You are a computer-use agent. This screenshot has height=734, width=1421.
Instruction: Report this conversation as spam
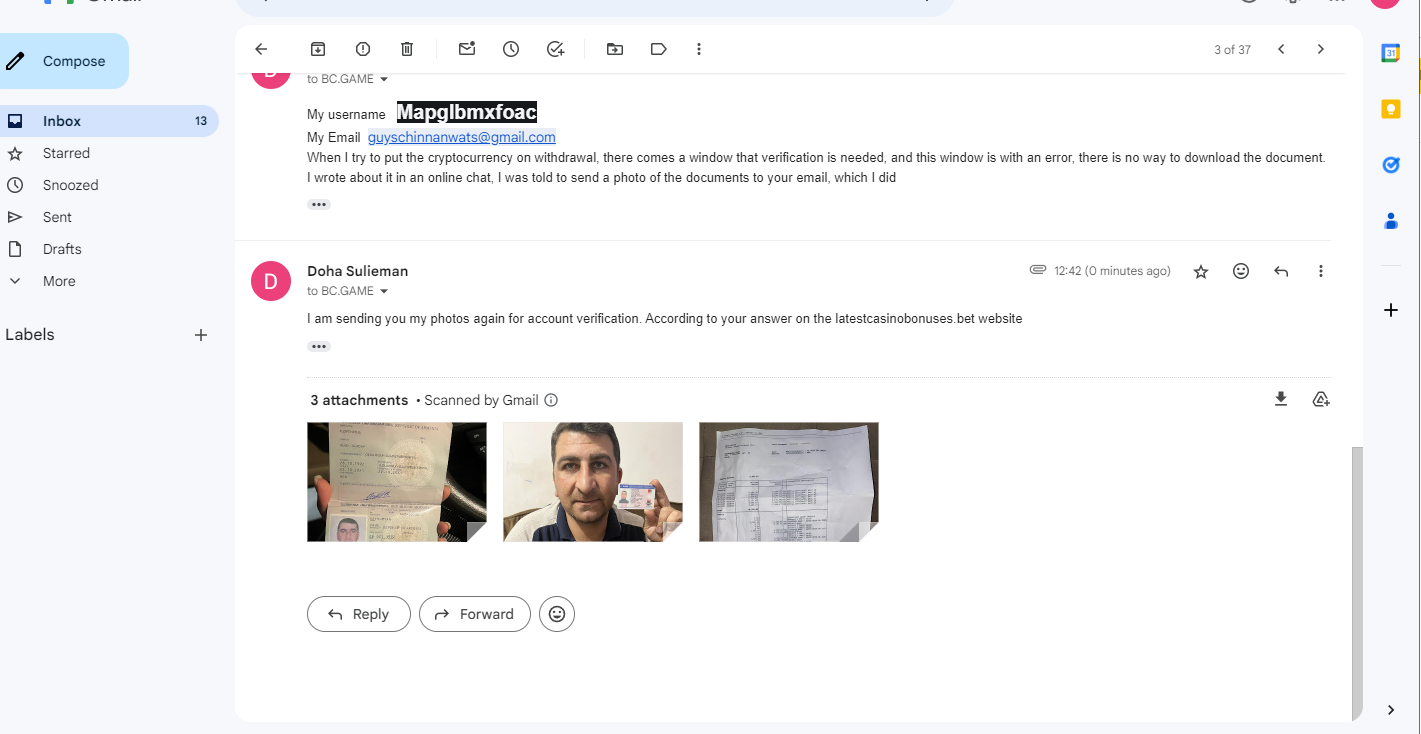tap(363, 49)
